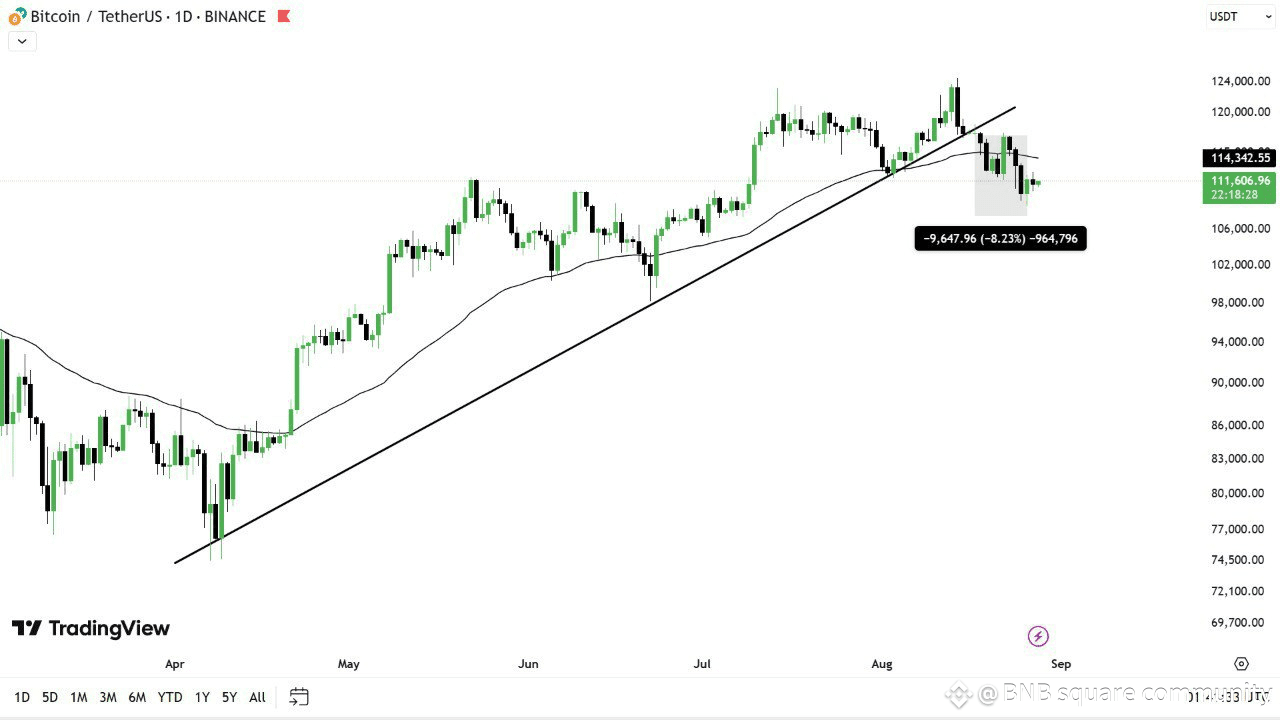Screen dimensions: 1280x720
Task: Choose the 3M range
Action: [x=108, y=697]
